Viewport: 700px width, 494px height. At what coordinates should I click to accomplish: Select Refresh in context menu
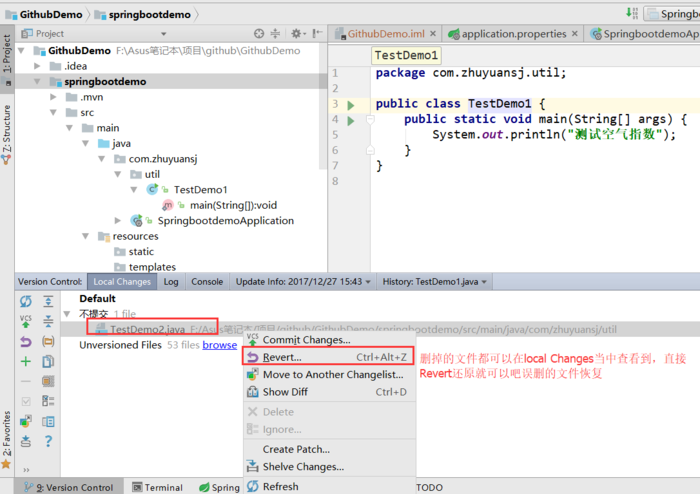(329, 486)
